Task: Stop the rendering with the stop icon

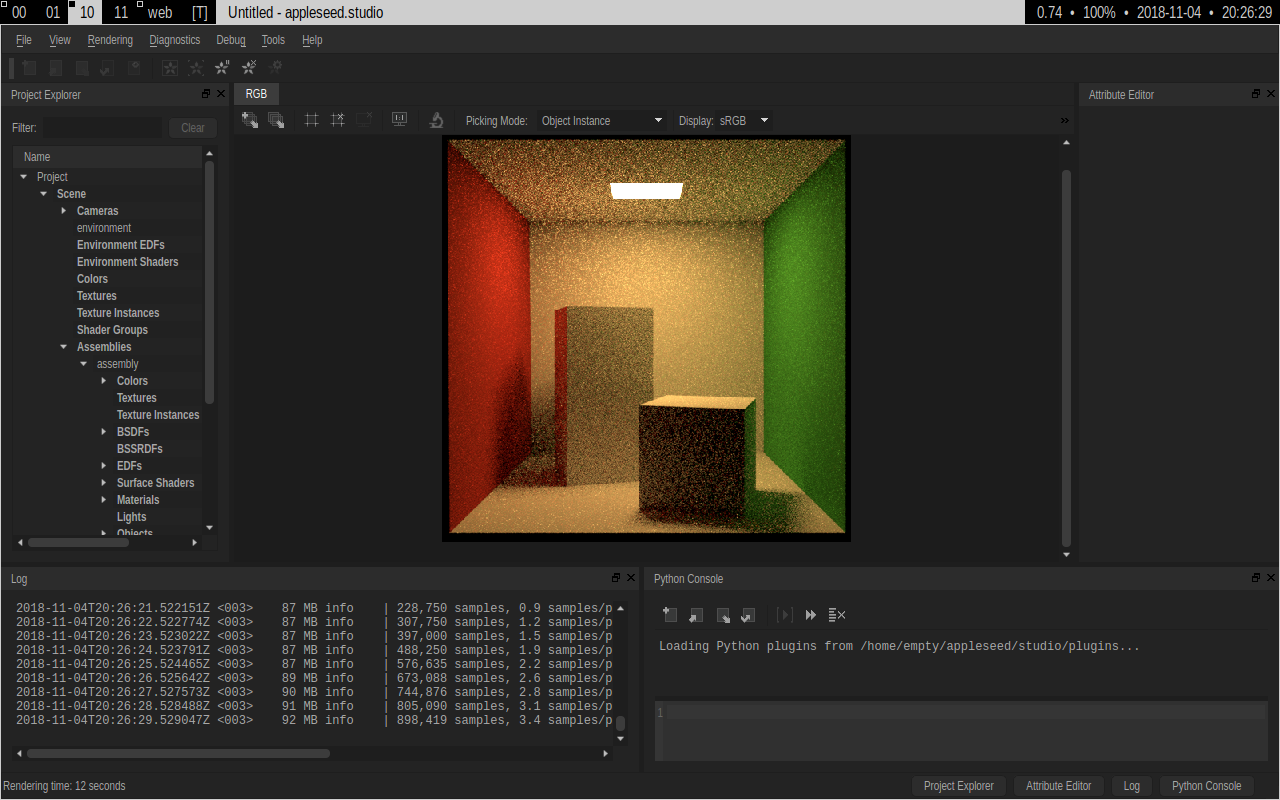Action: (249, 68)
